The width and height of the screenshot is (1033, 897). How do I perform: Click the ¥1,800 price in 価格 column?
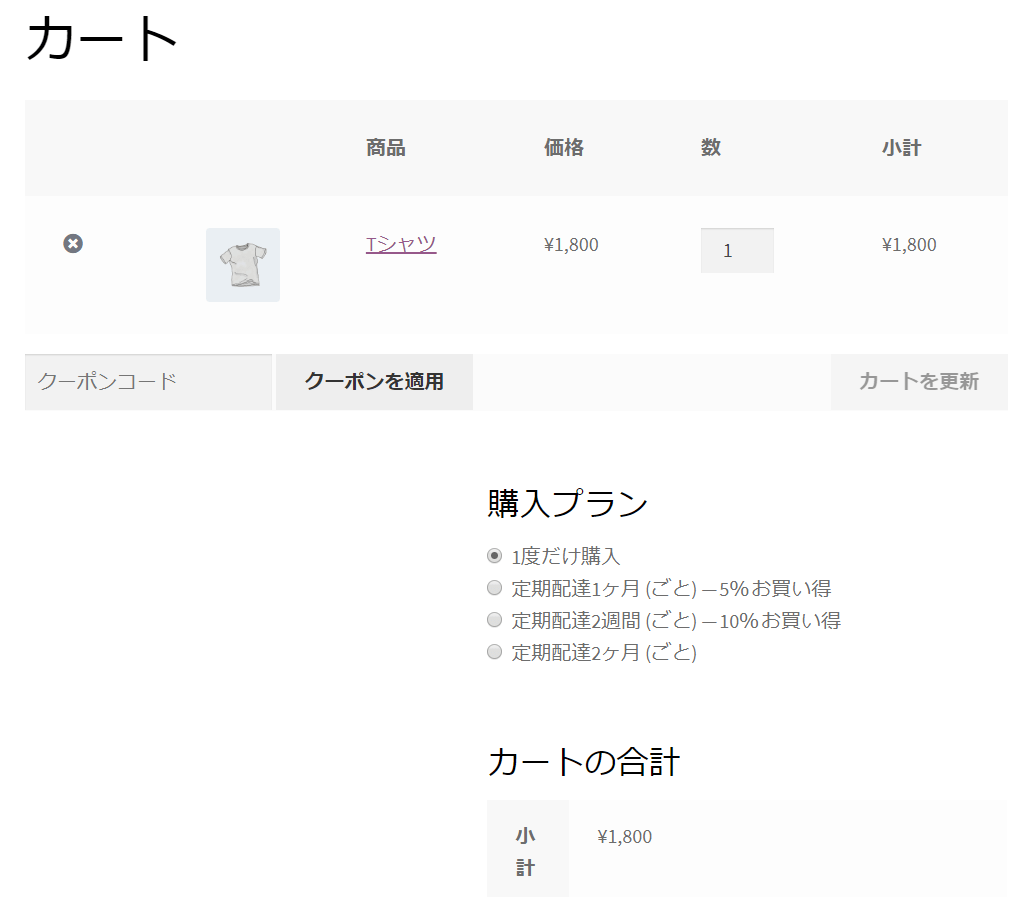point(571,245)
